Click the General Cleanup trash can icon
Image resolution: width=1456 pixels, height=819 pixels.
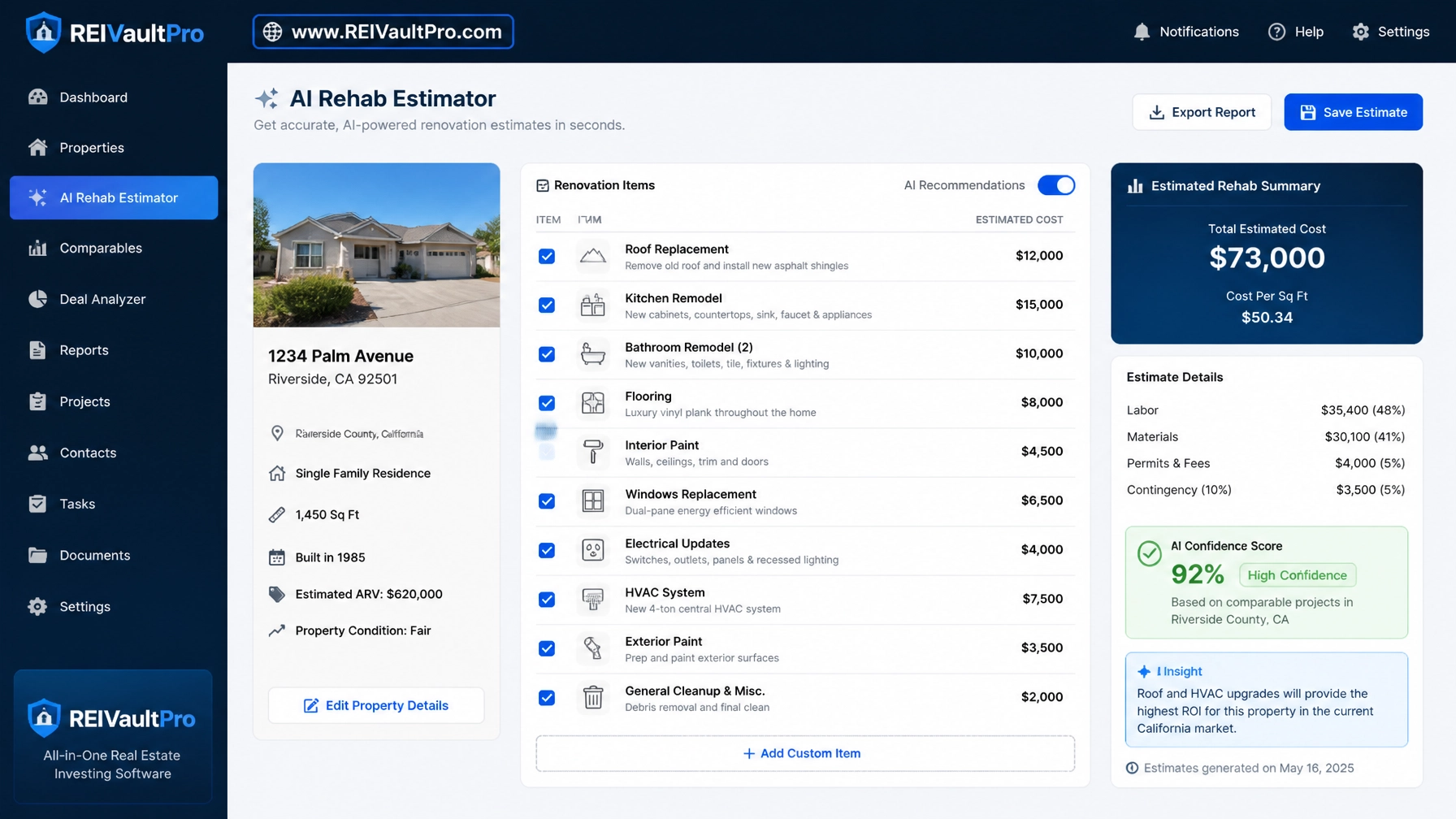tap(593, 697)
